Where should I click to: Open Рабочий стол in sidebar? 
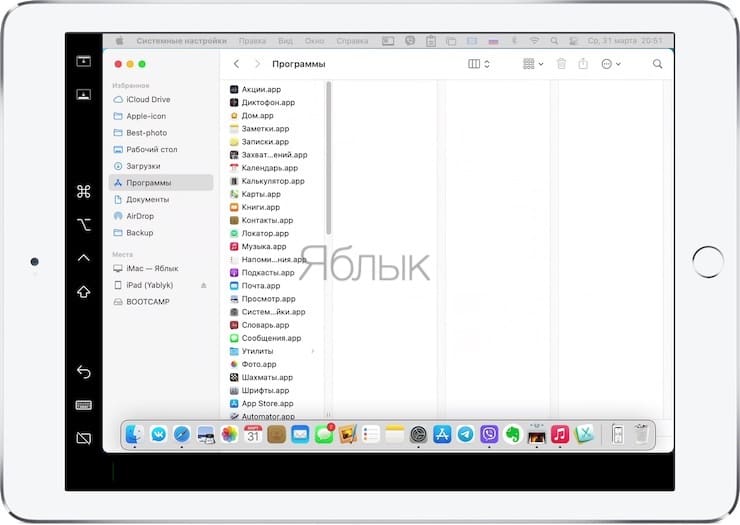click(x=161, y=149)
